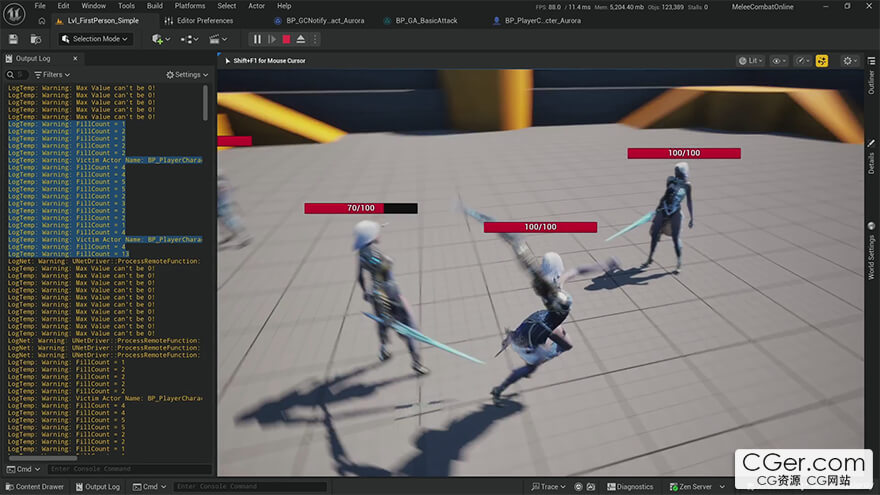Open Output Log from status bar
Screen dimensions: 880x495
(98, 487)
